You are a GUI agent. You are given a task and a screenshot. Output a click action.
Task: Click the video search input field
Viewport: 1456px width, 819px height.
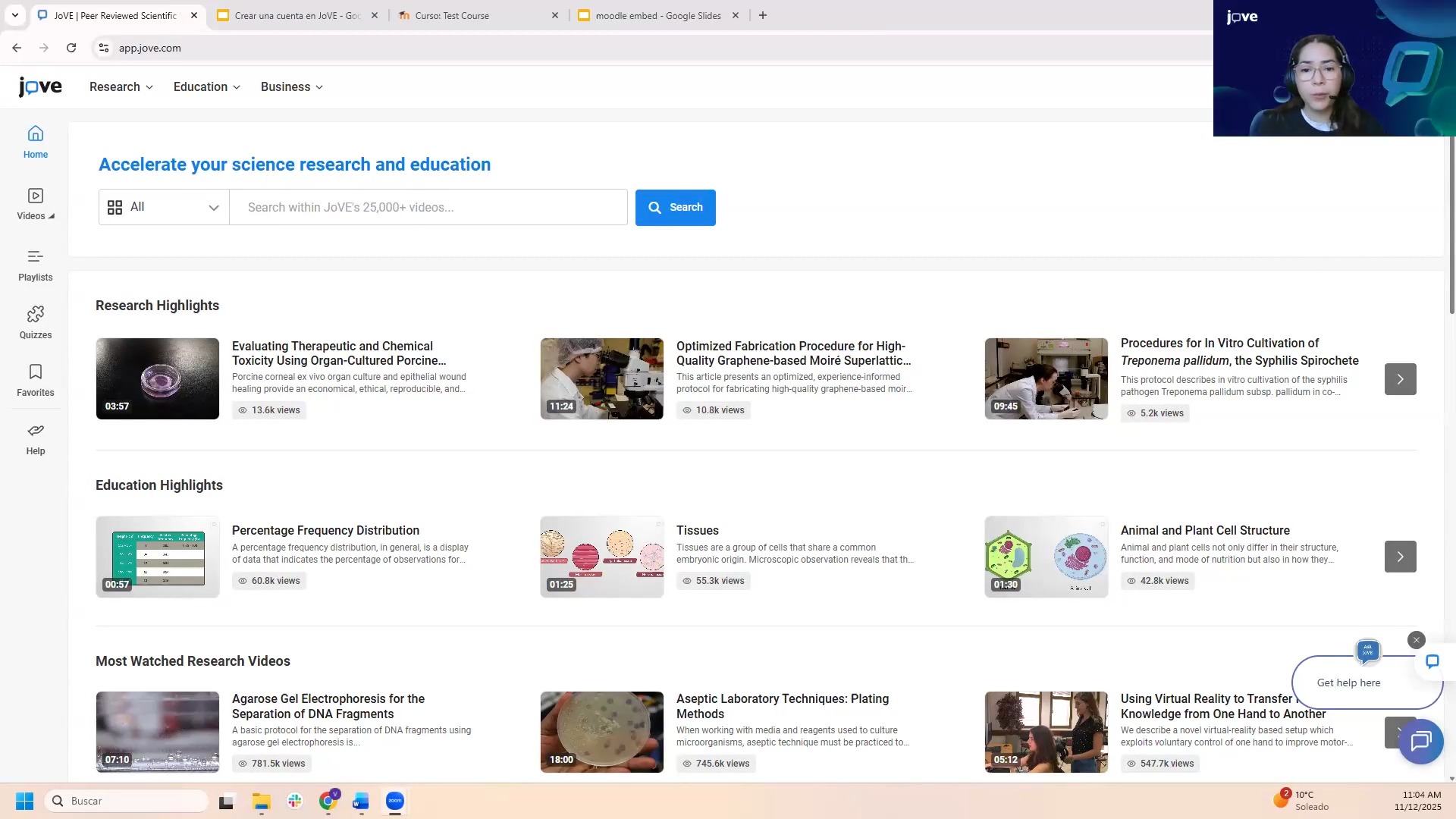428,207
